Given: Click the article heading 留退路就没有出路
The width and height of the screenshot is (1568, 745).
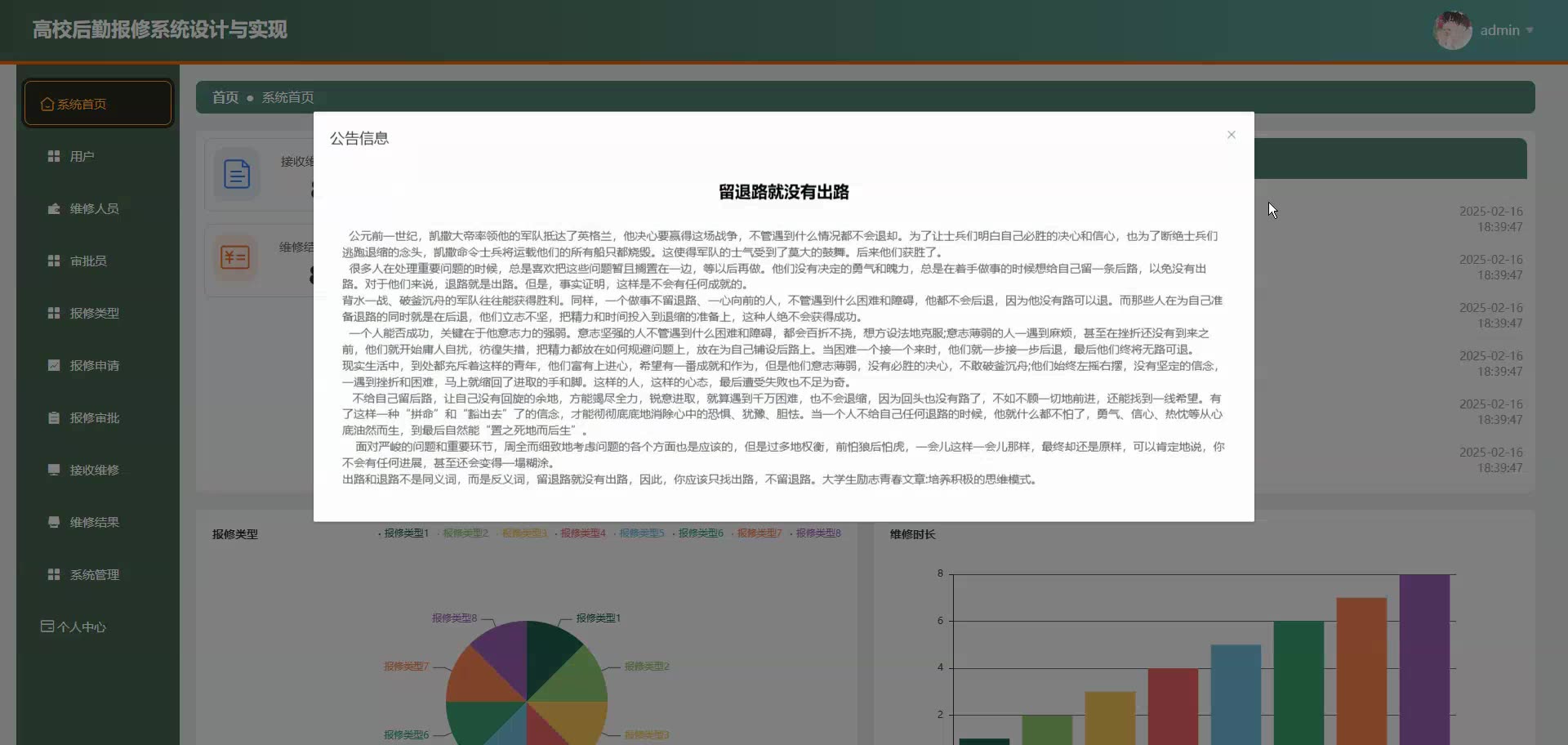Looking at the screenshot, I should (x=783, y=192).
